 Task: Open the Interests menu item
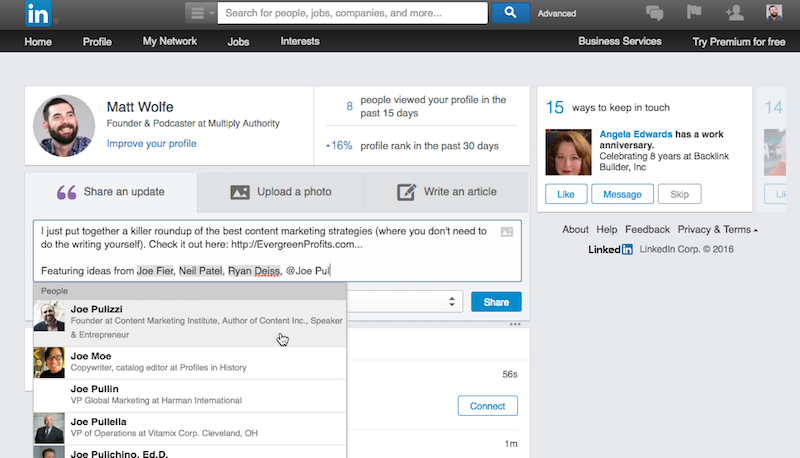tap(300, 41)
